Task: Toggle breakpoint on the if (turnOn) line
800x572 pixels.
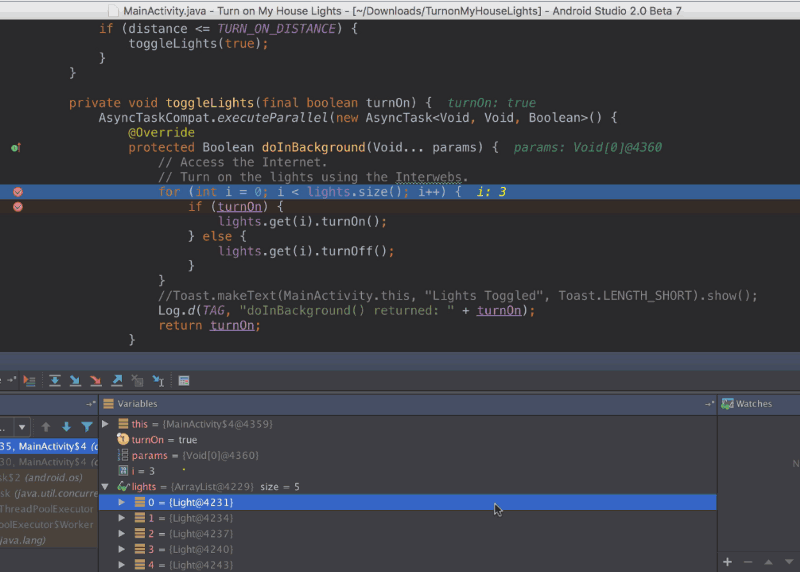Action: tap(17, 206)
